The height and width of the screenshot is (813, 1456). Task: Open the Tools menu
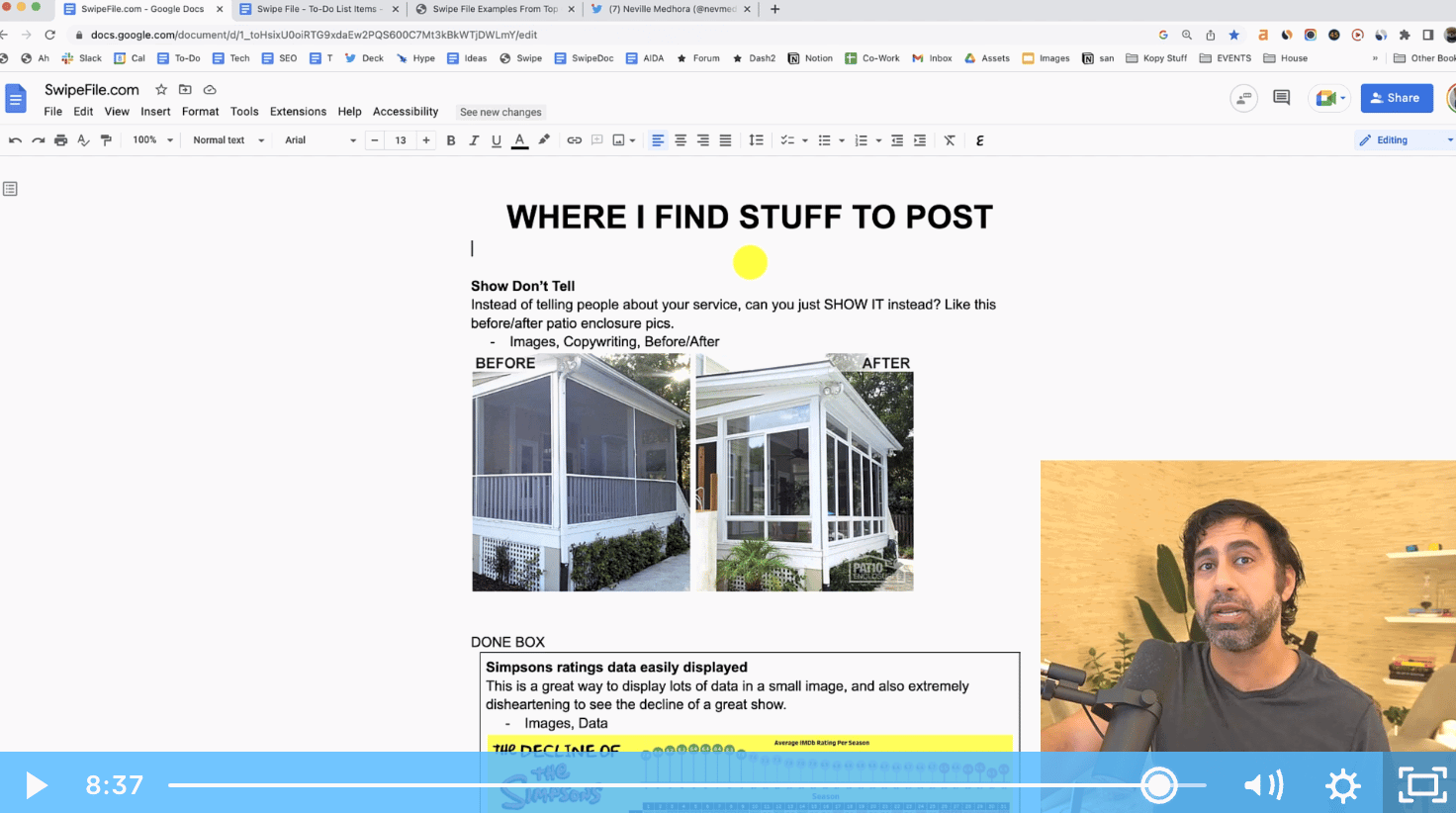(244, 112)
